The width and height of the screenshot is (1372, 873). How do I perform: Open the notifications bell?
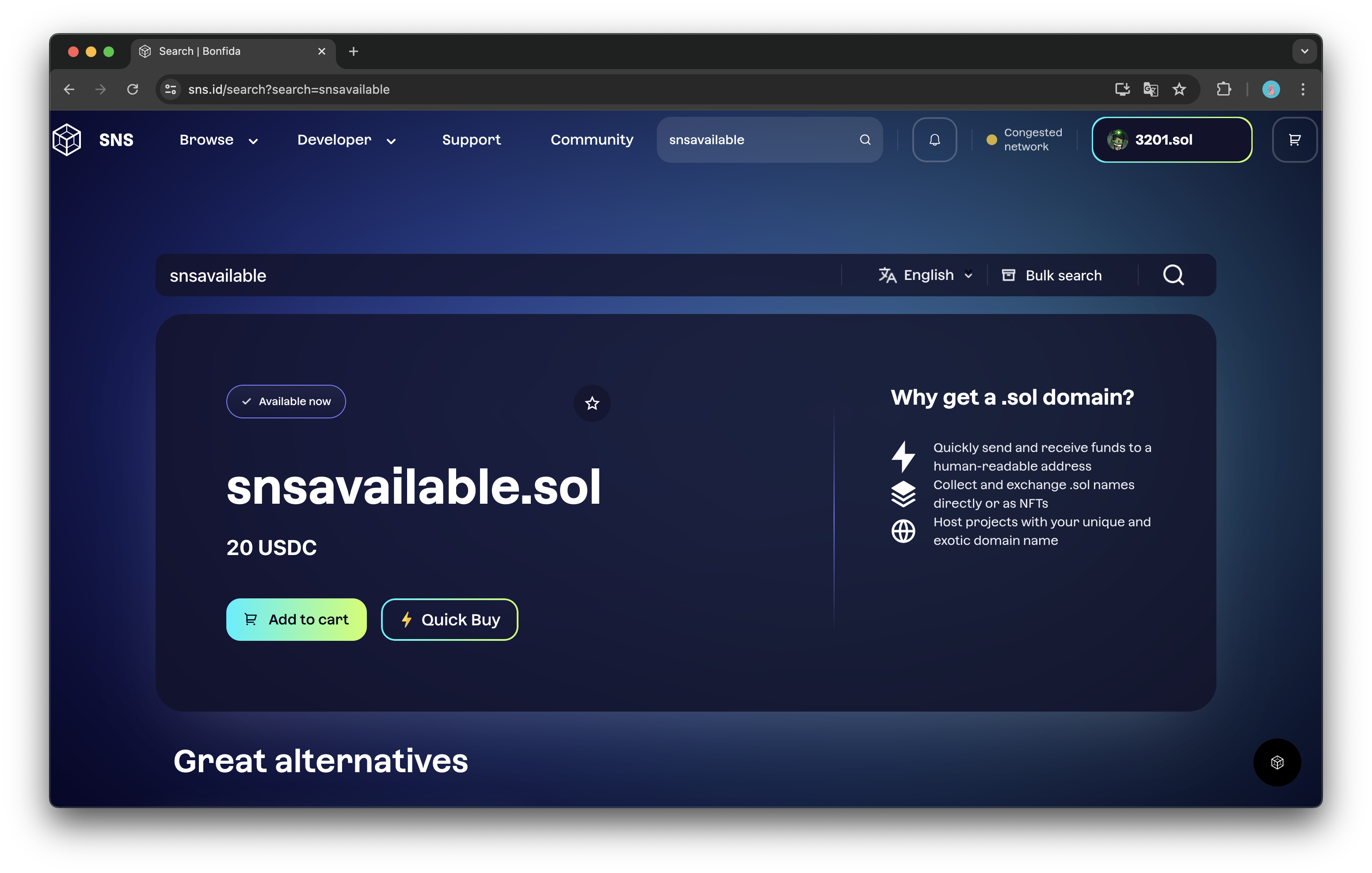pos(934,140)
